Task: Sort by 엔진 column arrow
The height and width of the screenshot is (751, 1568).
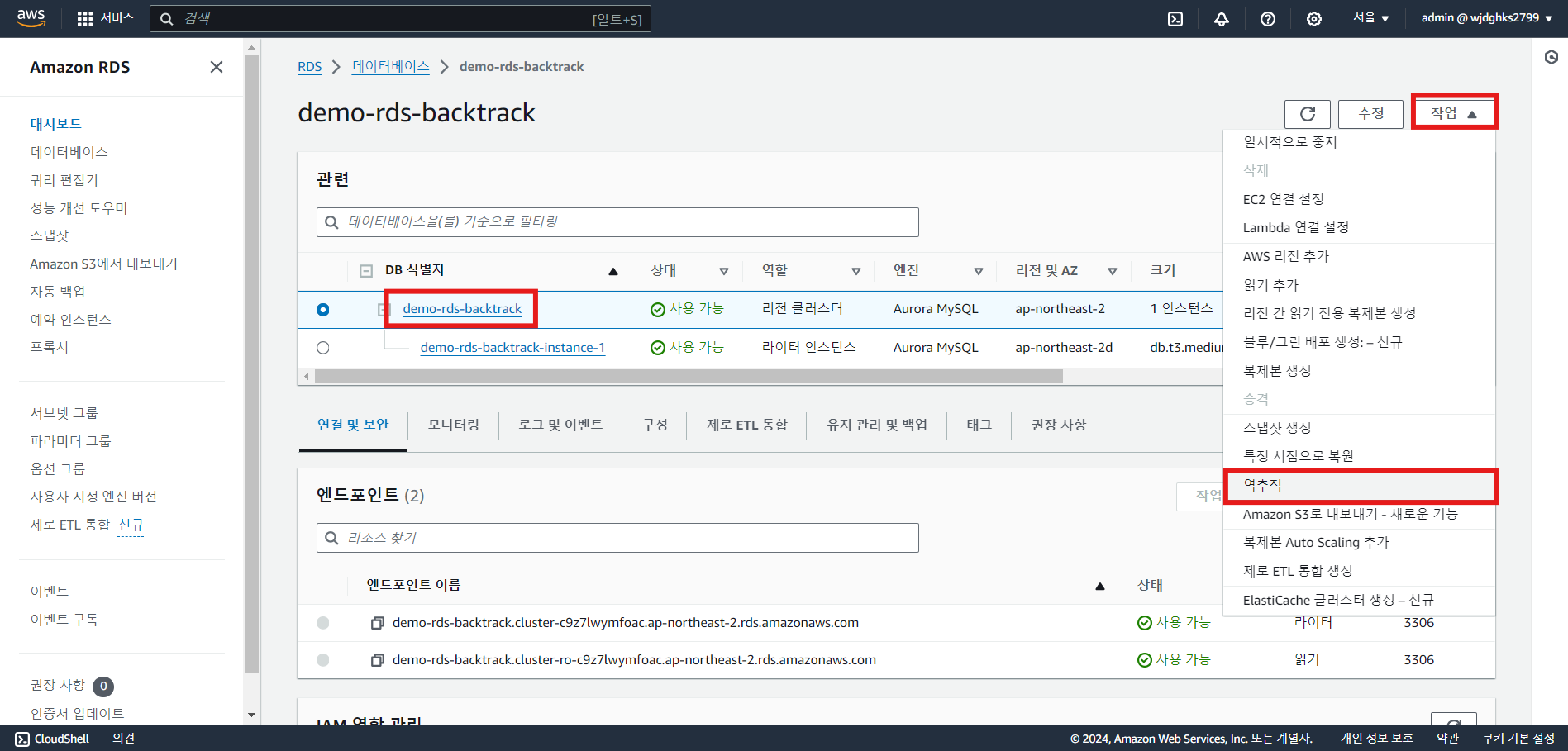Action: [x=978, y=271]
